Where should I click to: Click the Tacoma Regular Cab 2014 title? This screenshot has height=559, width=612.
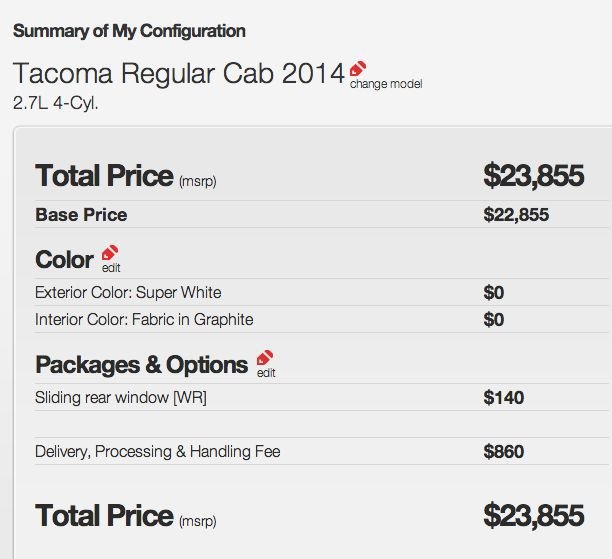pyautogui.click(x=179, y=73)
